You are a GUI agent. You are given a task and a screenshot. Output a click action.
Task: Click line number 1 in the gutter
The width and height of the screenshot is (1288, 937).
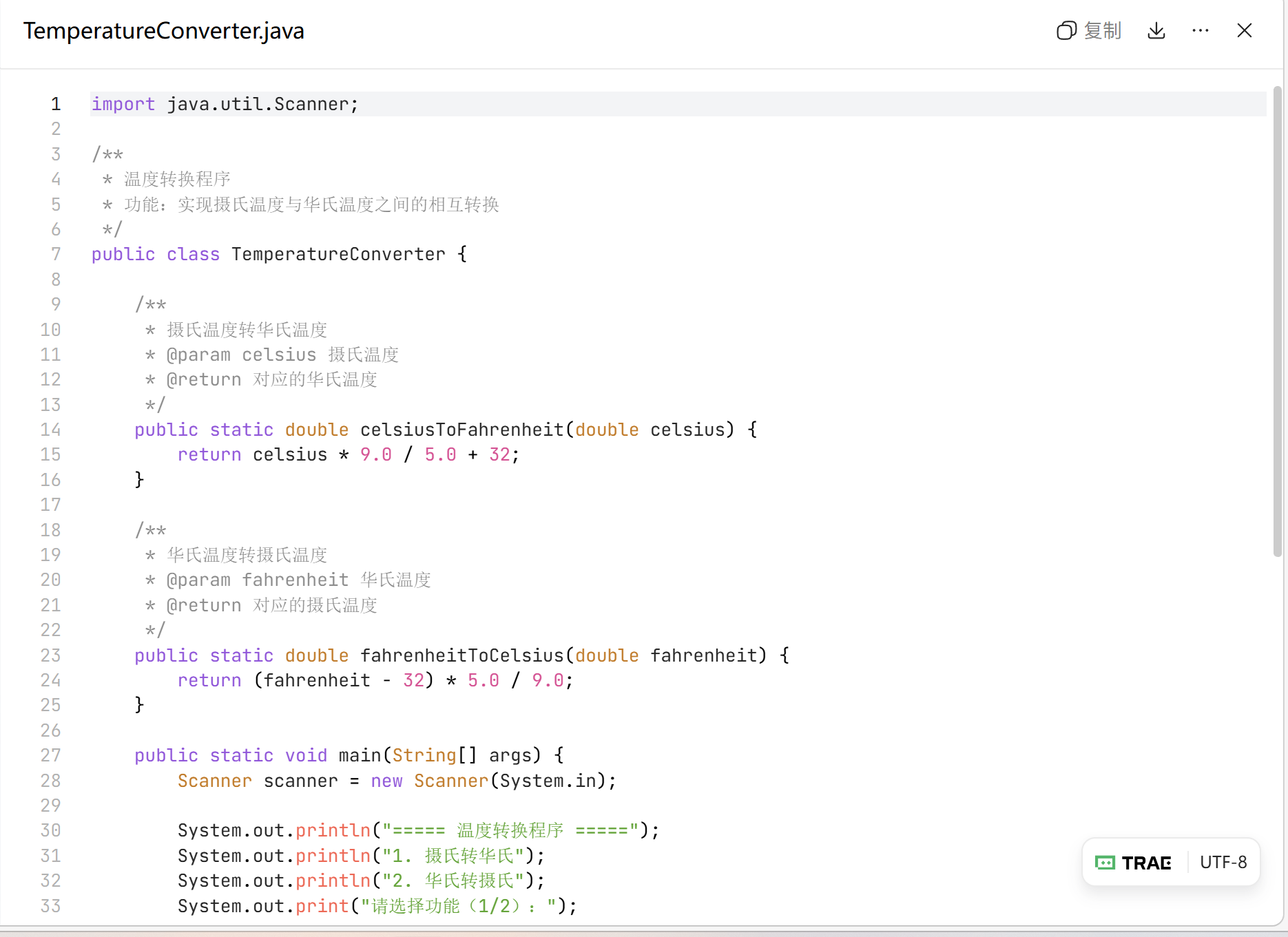pyautogui.click(x=56, y=104)
